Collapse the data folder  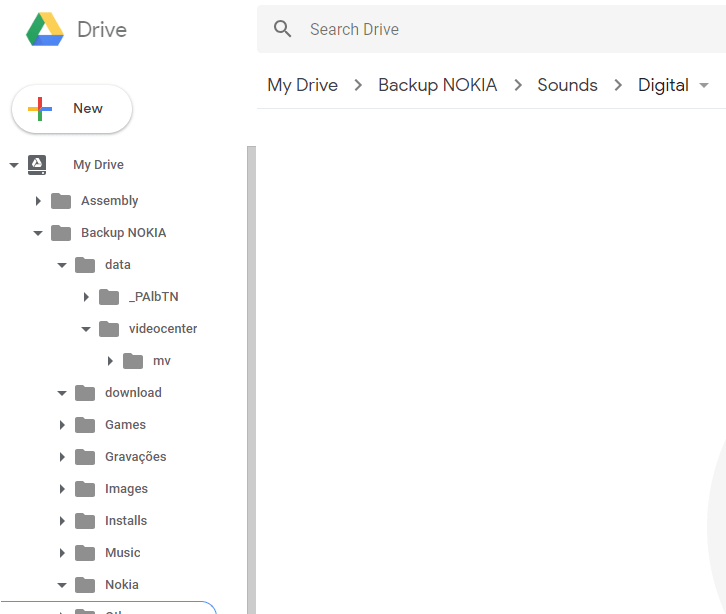tap(62, 265)
